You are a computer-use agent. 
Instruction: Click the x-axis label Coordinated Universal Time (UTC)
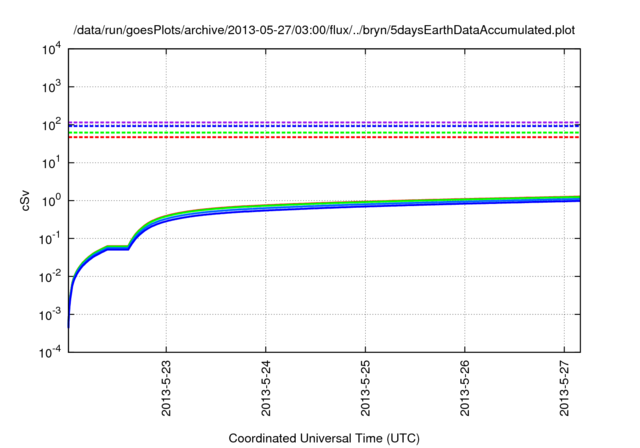[x=324, y=438]
